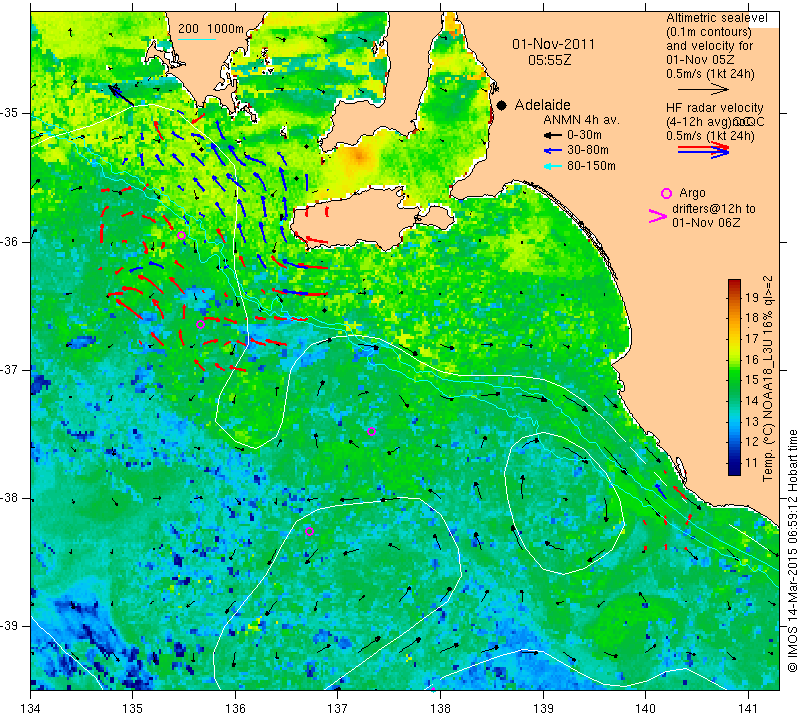Screen dimensions: 800x720
Task: Click the longitude axis label 134
Action: [30, 708]
